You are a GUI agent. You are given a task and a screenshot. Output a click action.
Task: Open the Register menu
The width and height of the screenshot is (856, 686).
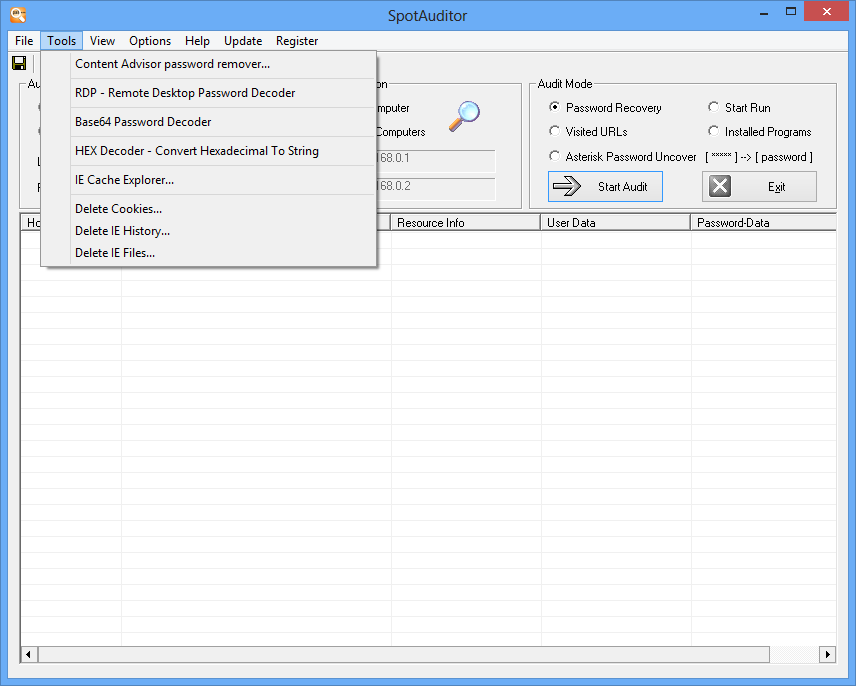coord(296,41)
